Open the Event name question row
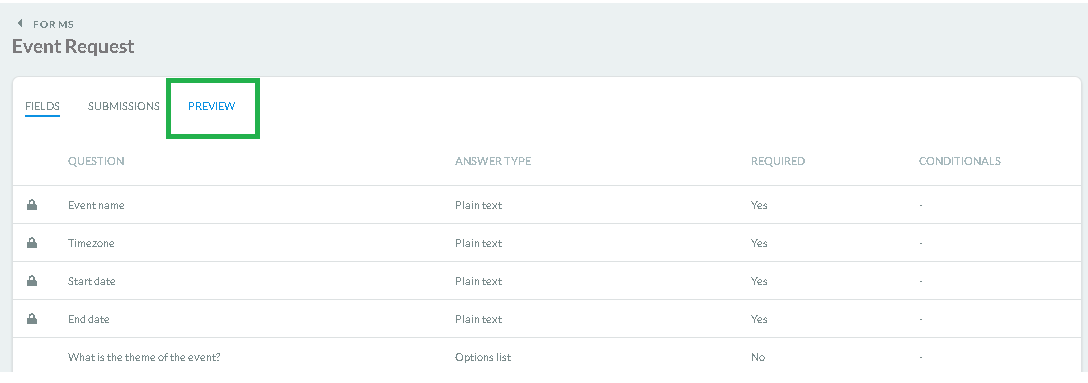Screen dimensions: 1088x383 tap(547, 205)
